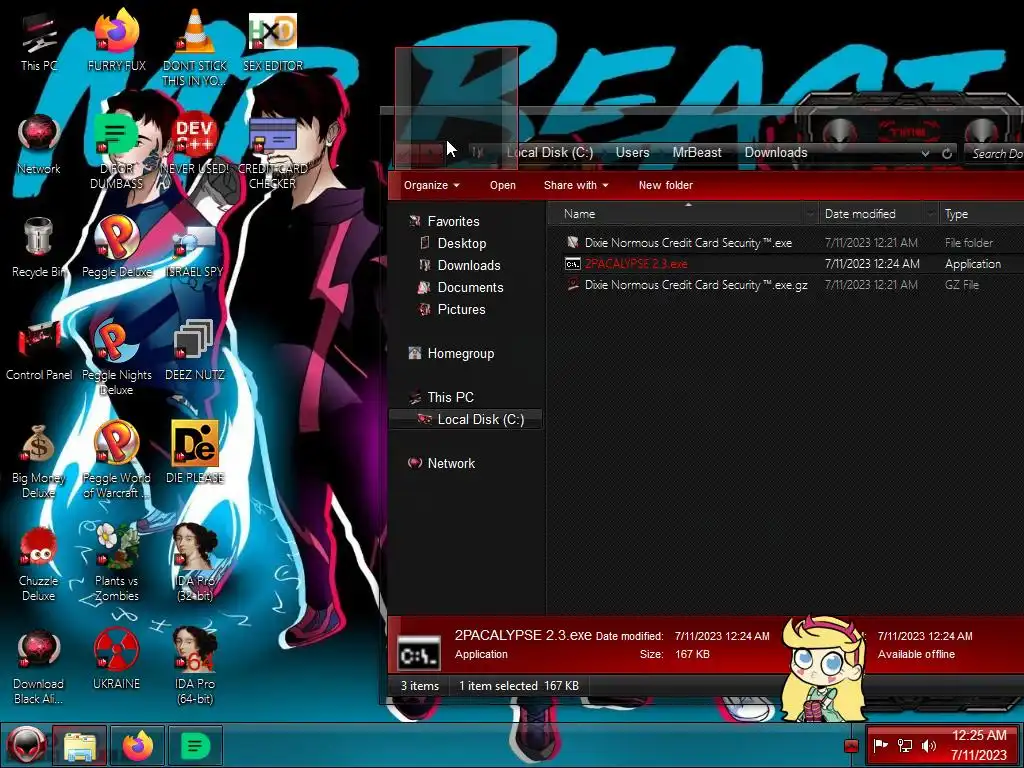Select Homegroup in the navigation pane
Screen dimensions: 1024x768
(460, 354)
